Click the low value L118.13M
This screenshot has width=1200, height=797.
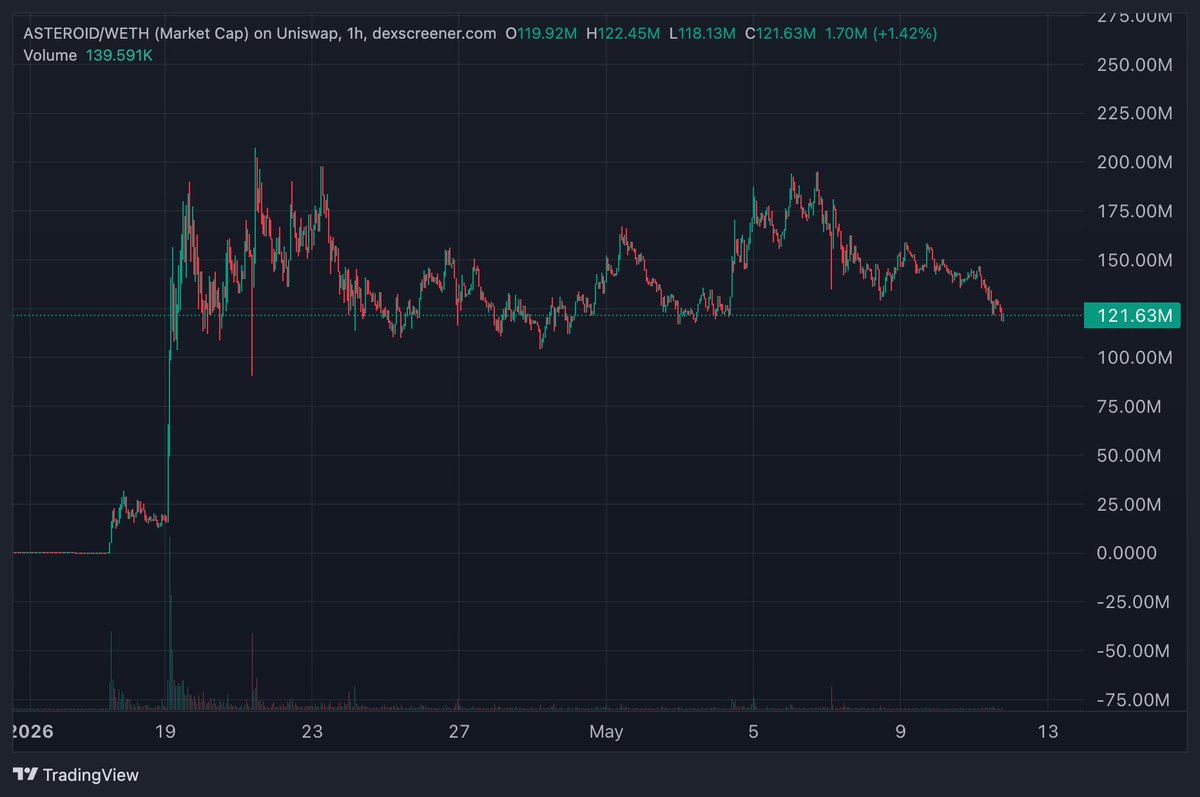coord(701,33)
